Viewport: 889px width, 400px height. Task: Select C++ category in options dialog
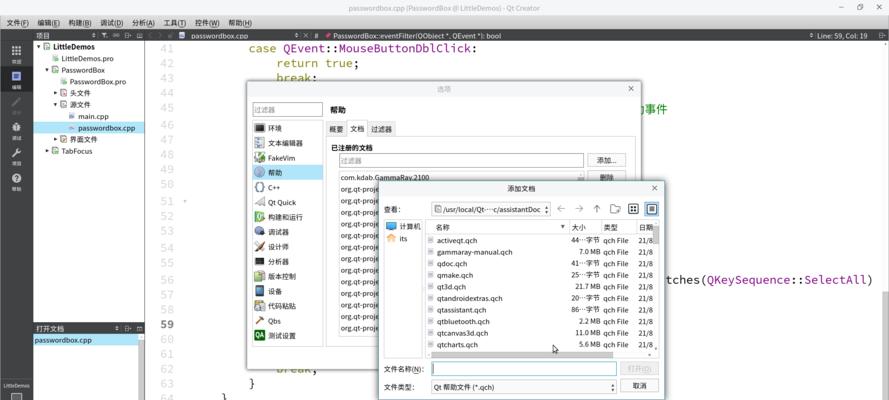287,187
